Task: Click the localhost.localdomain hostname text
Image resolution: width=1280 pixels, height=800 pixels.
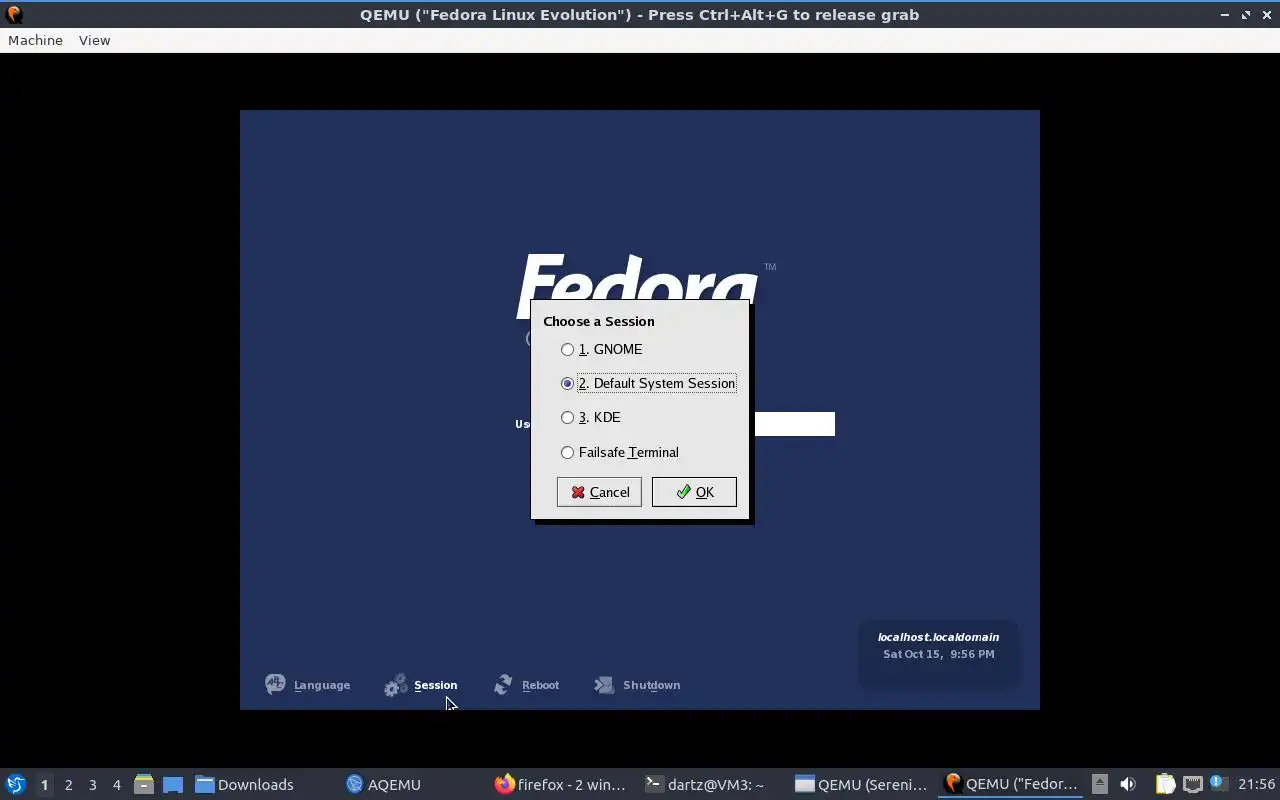Action: tap(938, 637)
